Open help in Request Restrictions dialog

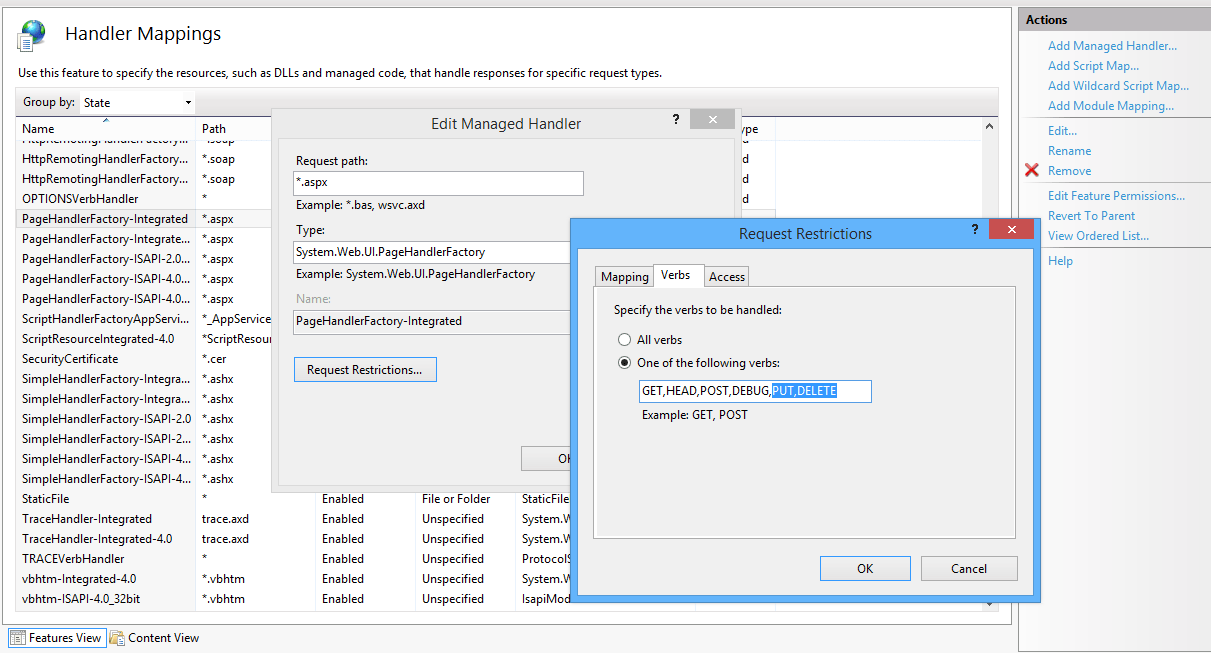[x=975, y=230]
